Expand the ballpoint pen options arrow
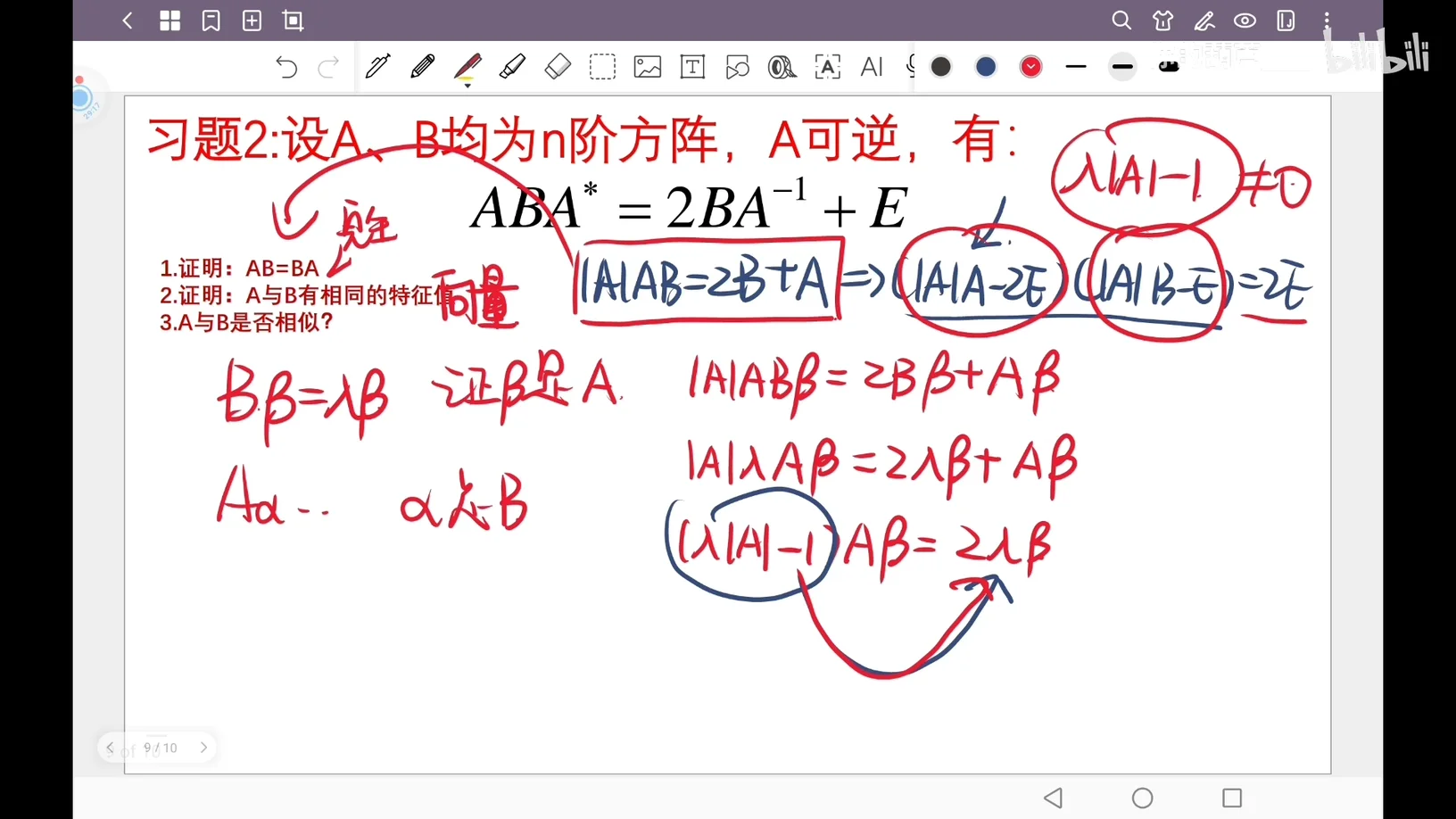The height and width of the screenshot is (819, 1456). 467,85
